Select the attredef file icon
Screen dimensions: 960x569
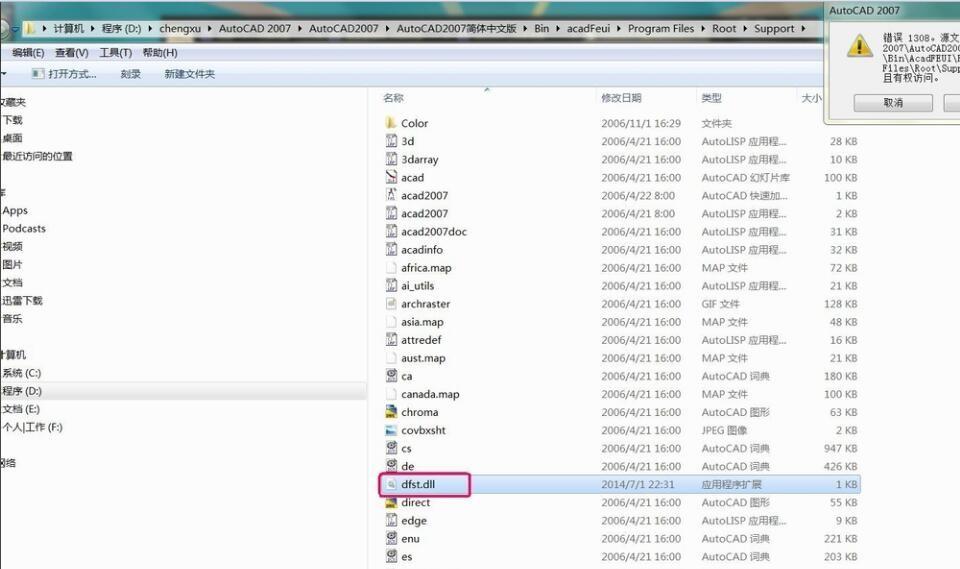coord(391,339)
